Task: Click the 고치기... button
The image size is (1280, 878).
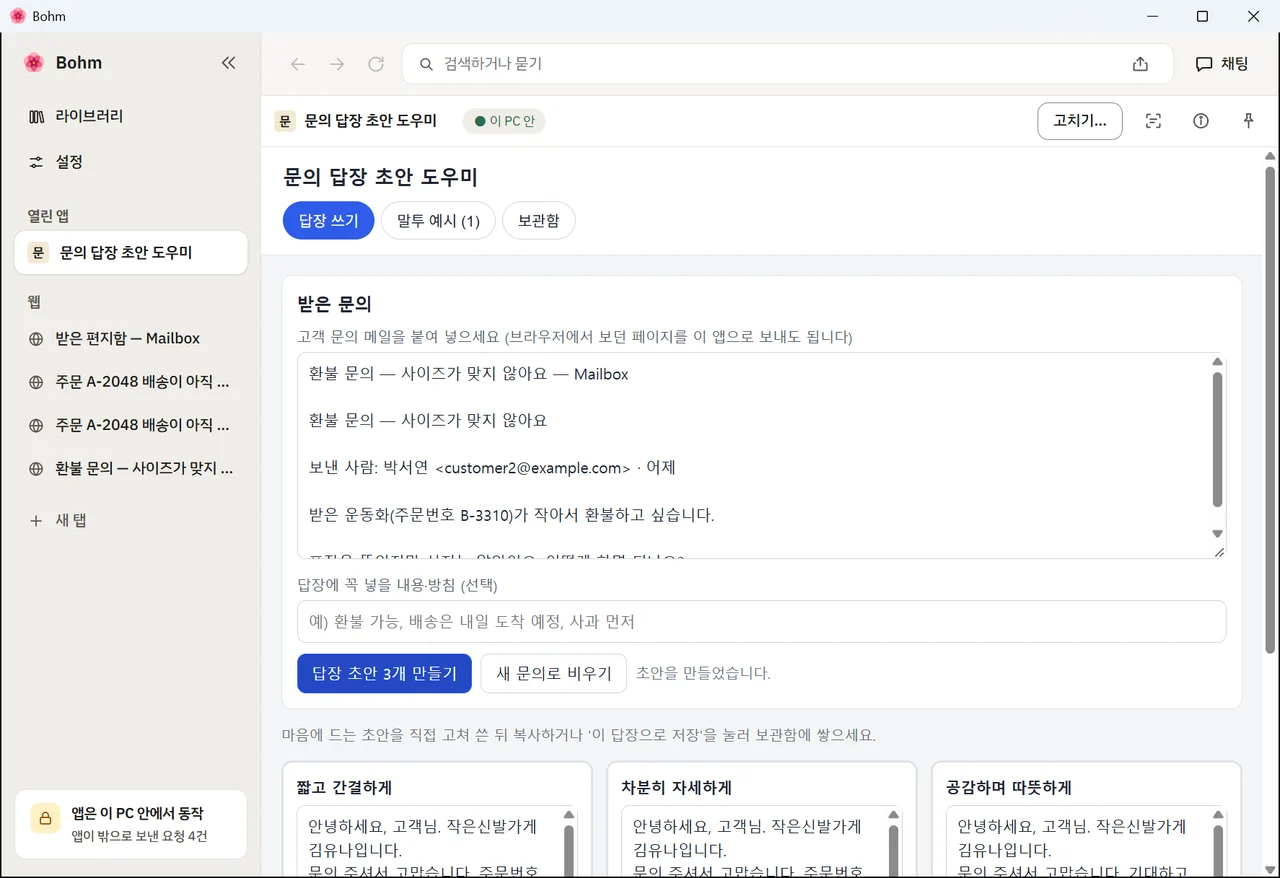Action: [1080, 121]
